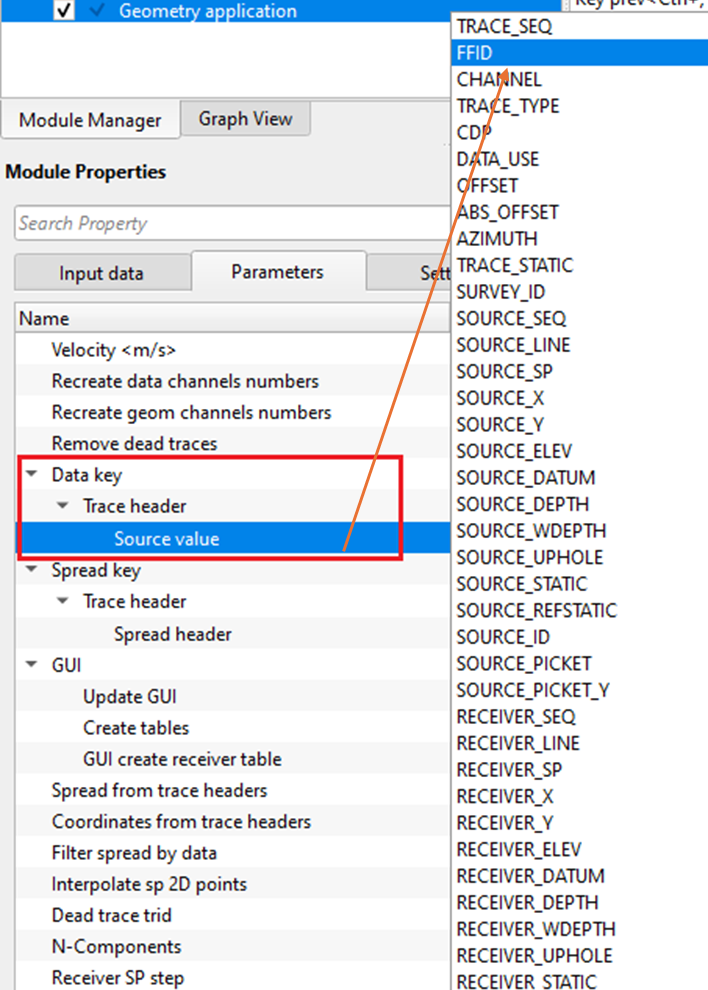
Task: Select RECEIVER_LINE from the list
Action: pos(517,743)
